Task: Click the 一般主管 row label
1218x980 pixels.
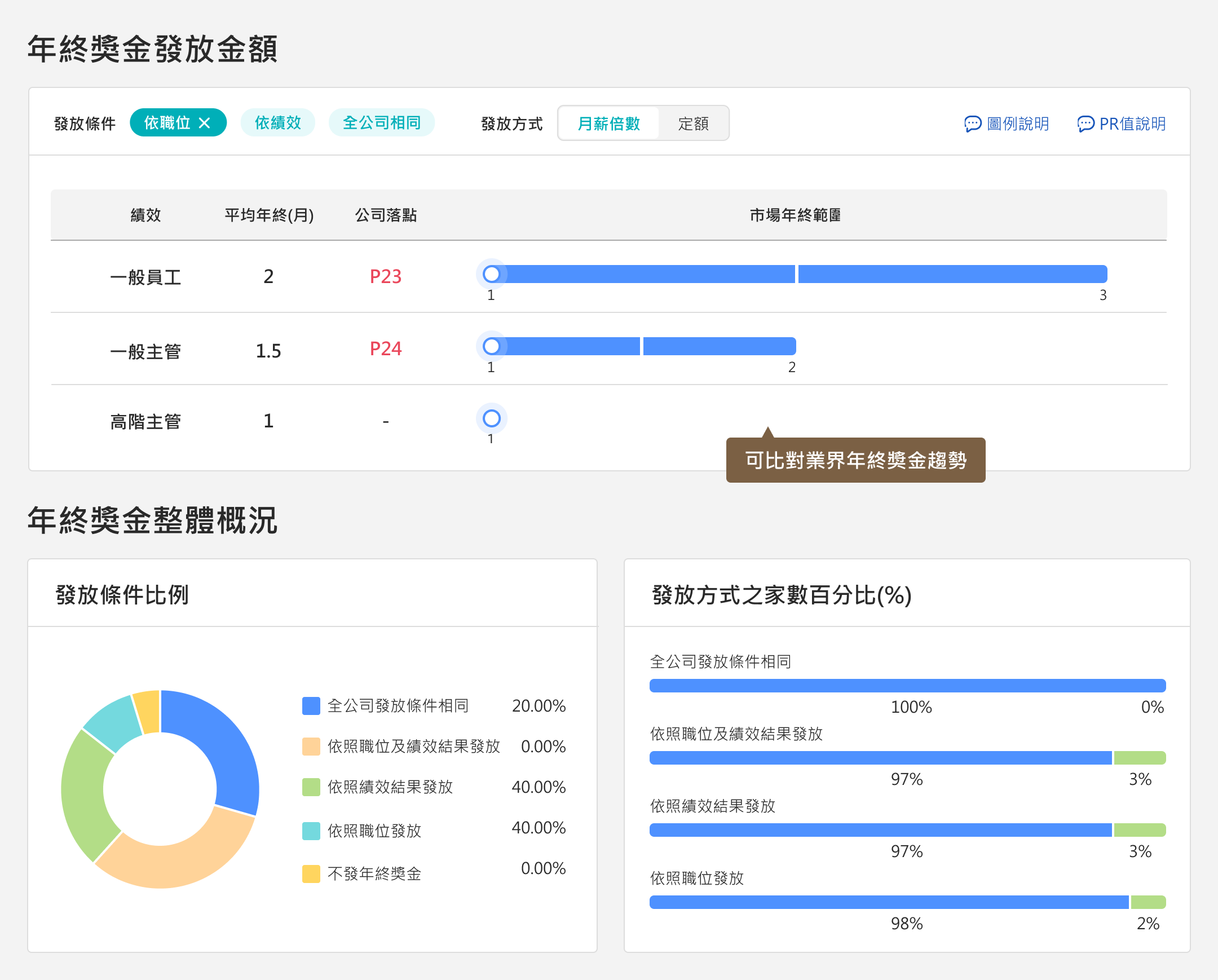Action: click(x=145, y=351)
